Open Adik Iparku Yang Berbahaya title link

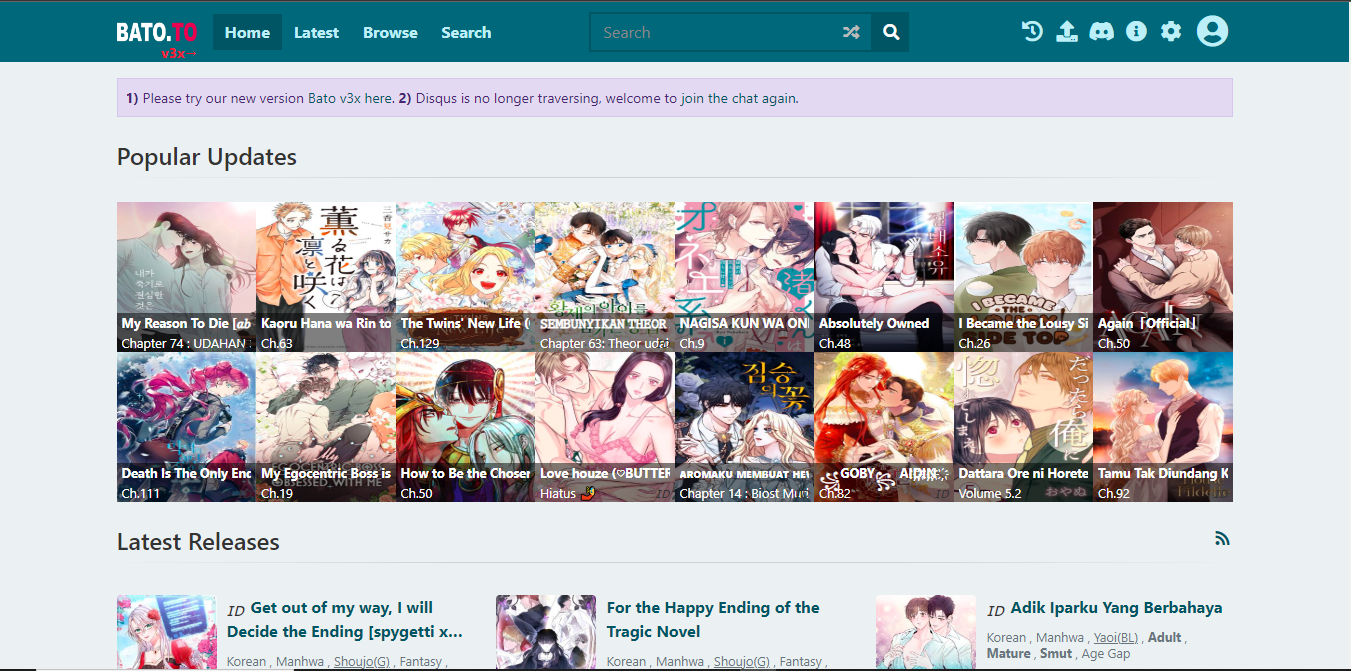(x=1116, y=608)
